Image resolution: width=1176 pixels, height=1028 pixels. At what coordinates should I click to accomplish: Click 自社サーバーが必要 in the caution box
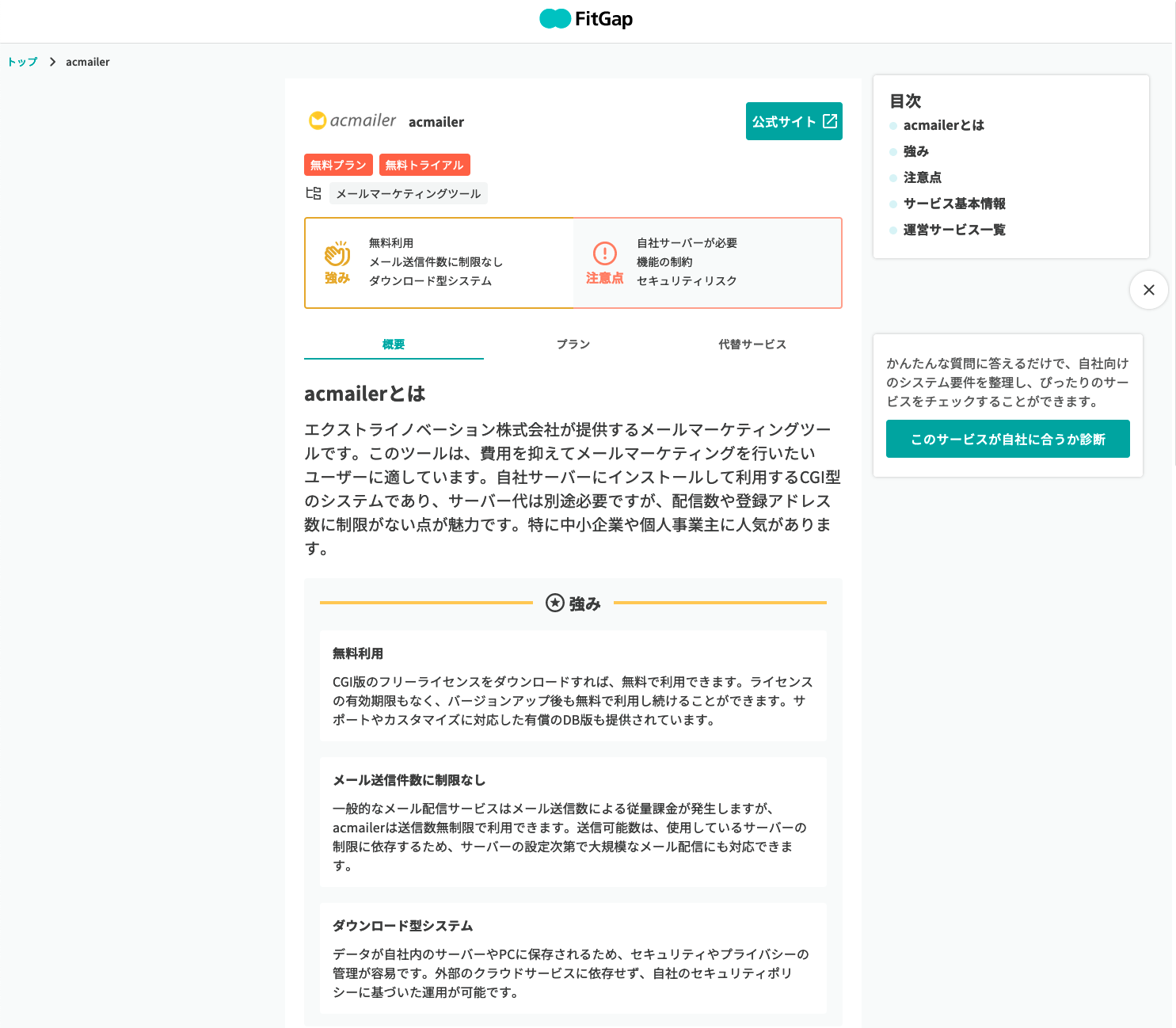pyautogui.click(x=687, y=243)
